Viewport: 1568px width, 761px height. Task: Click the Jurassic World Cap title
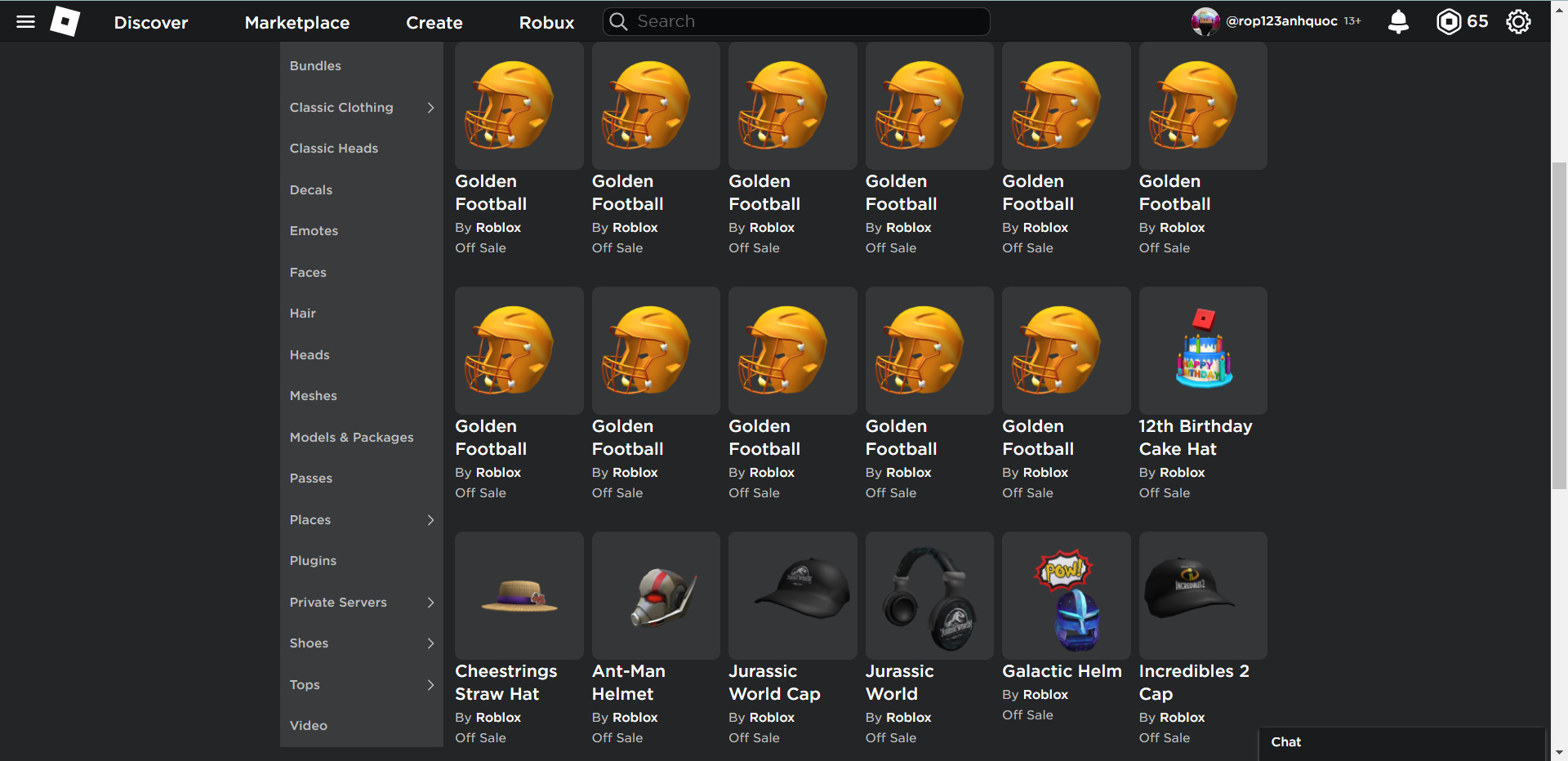[774, 683]
